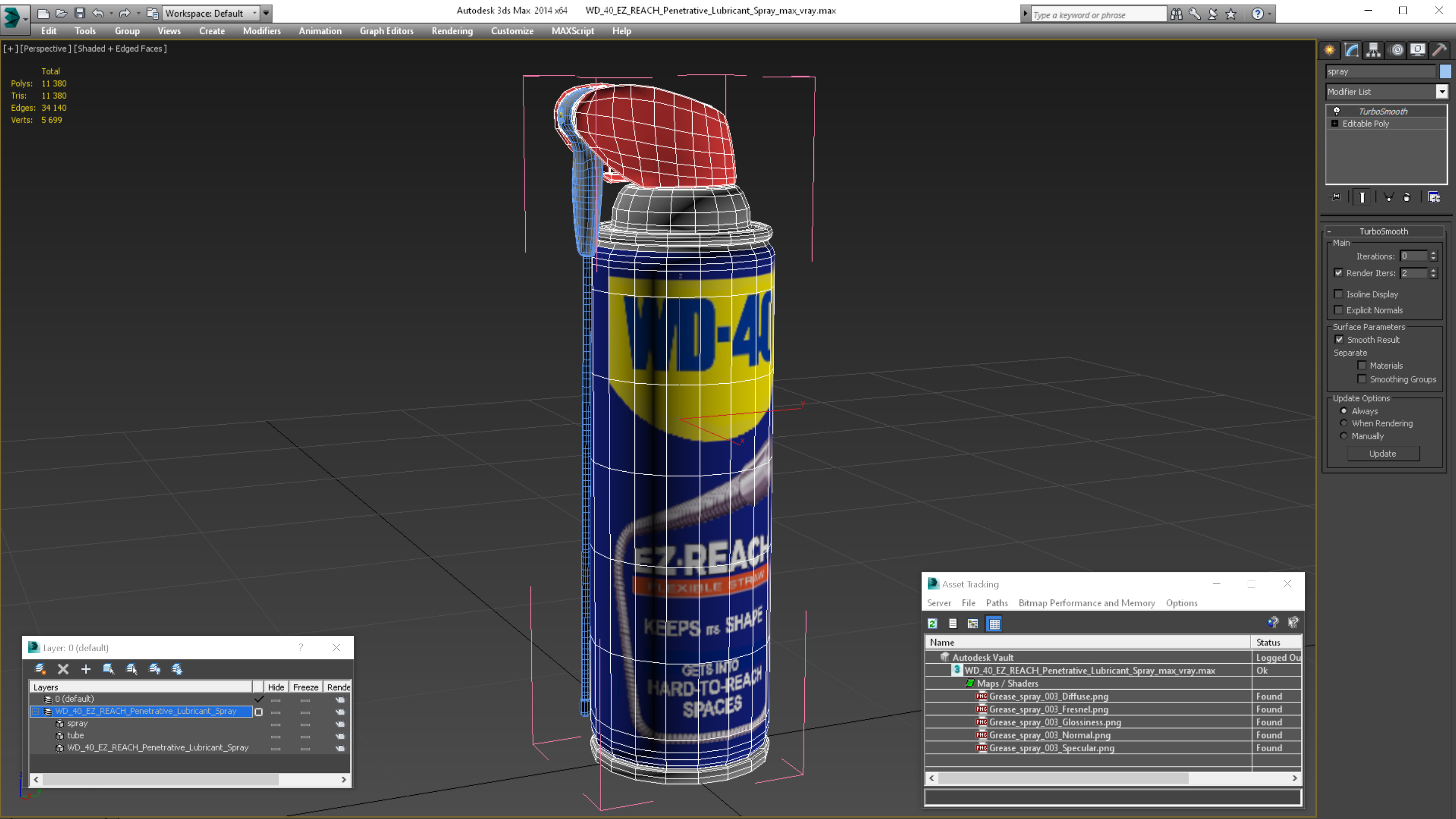Click the Pin Stack icon
This screenshot has width=1456, height=819.
coord(1335,197)
